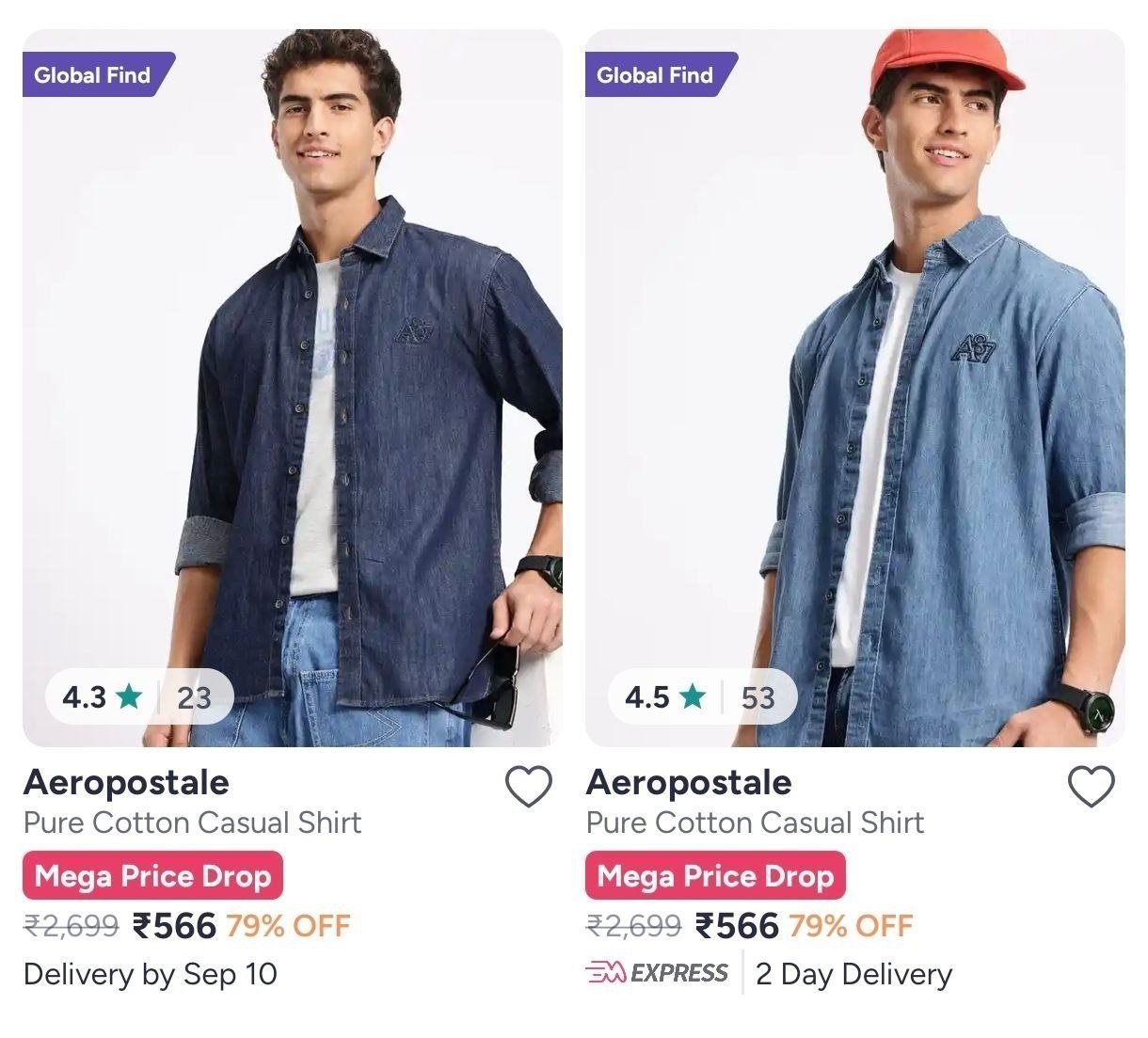
Task: Open the dark blue denim shirt photo
Action: coord(293,388)
